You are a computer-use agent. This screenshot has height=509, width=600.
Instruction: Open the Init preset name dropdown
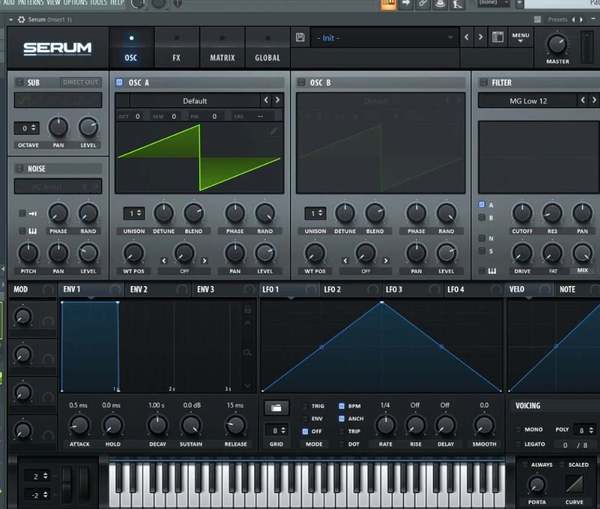coord(380,37)
